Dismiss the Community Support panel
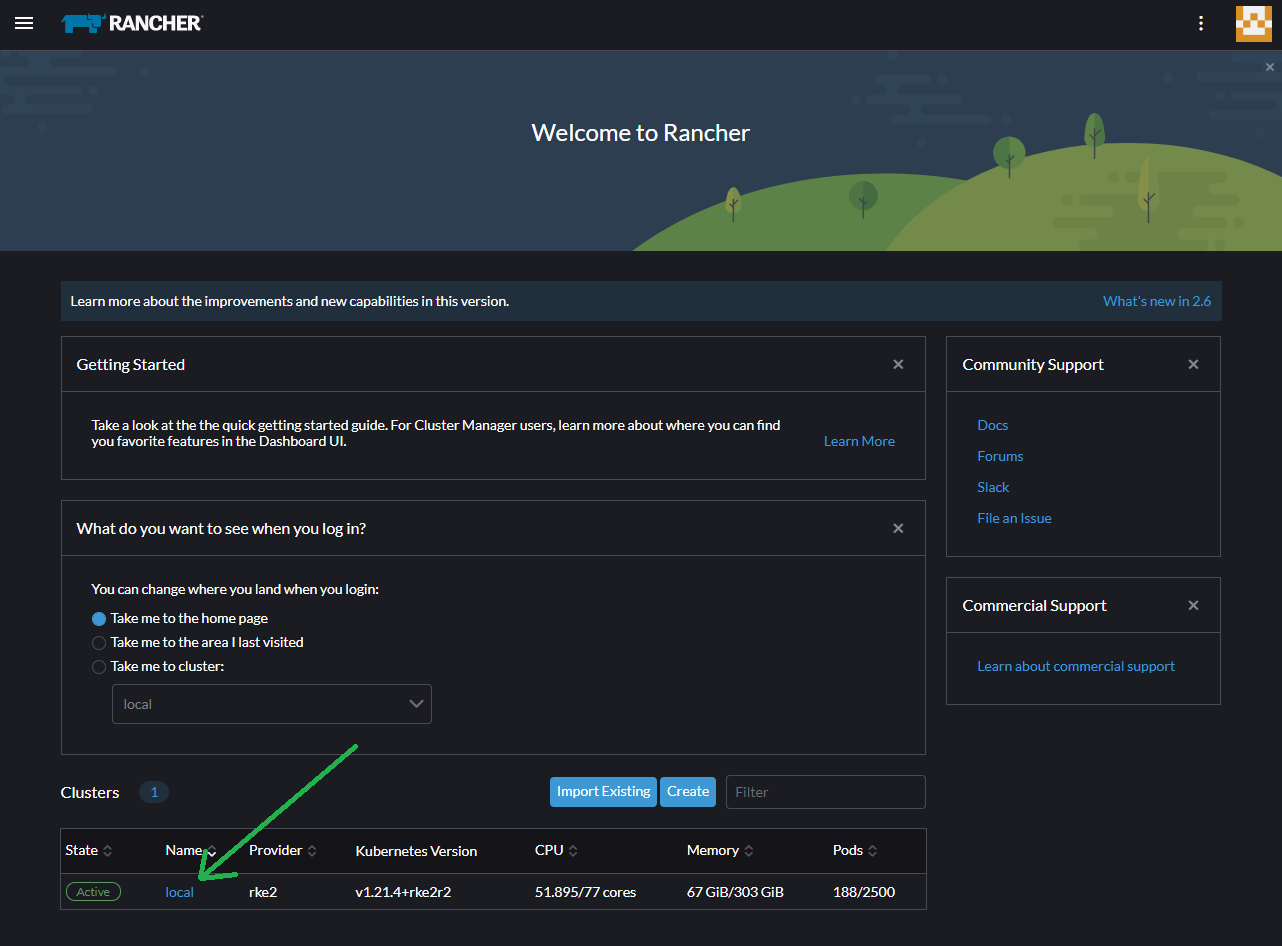The image size is (1282, 946). click(1193, 365)
